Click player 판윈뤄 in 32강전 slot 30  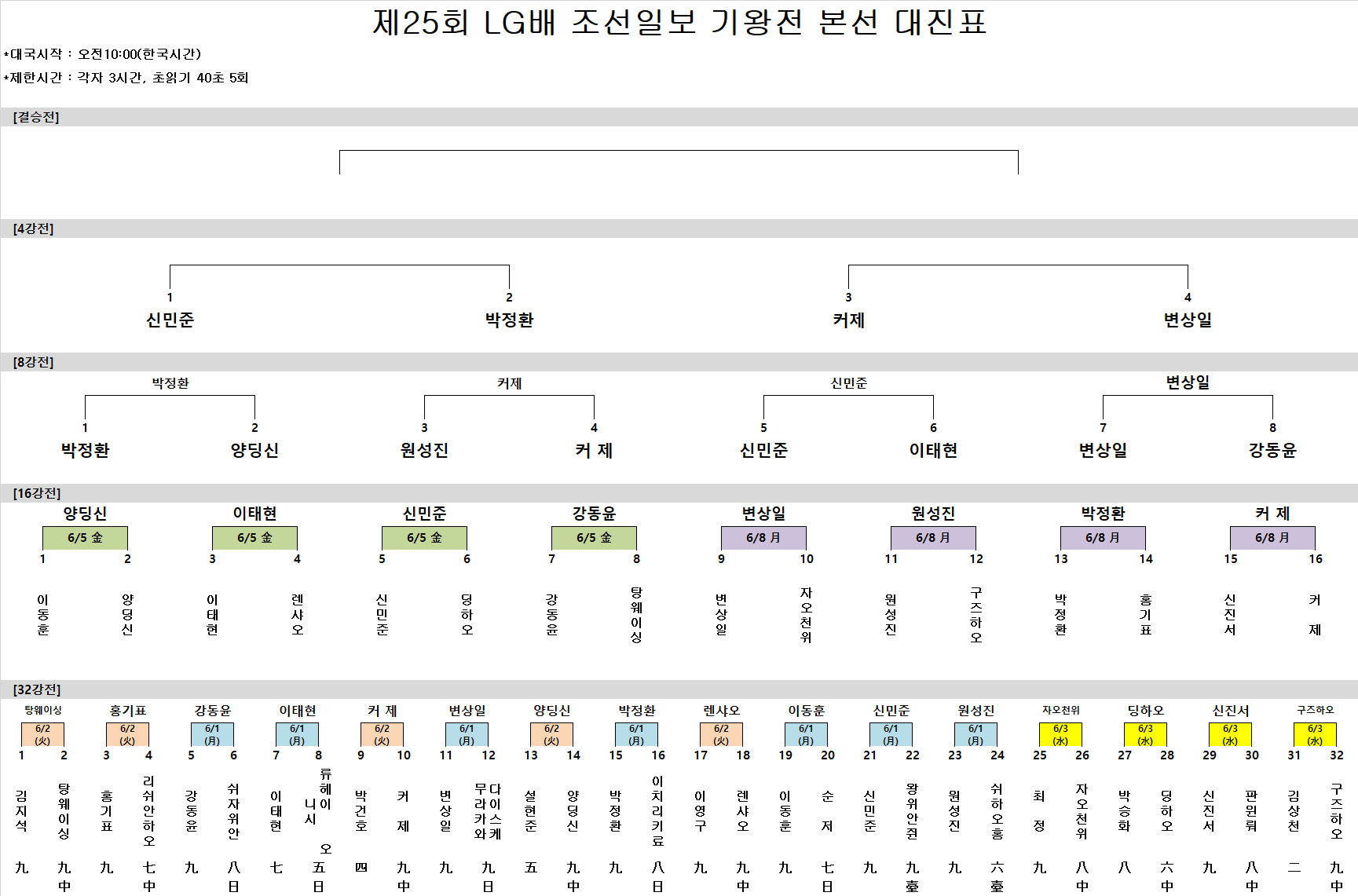[1251, 811]
